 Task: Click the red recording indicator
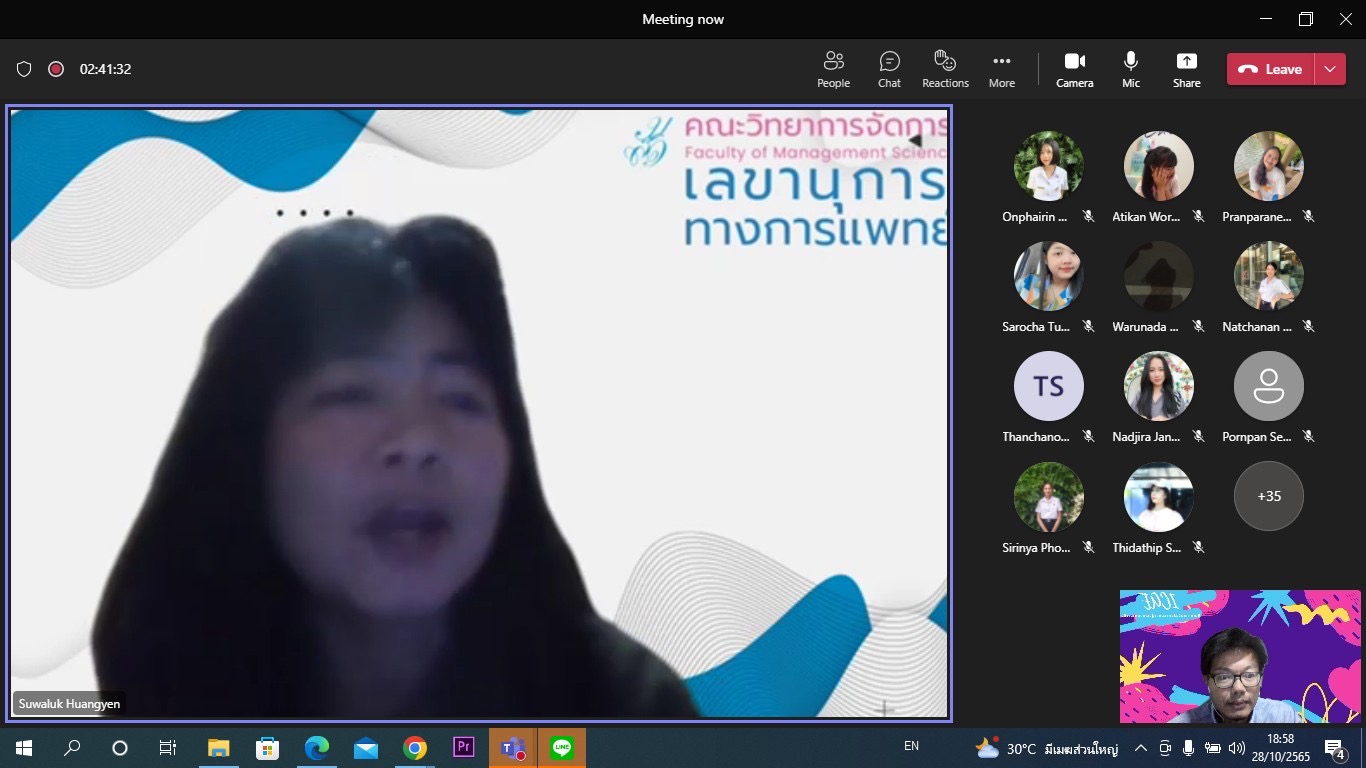point(56,69)
